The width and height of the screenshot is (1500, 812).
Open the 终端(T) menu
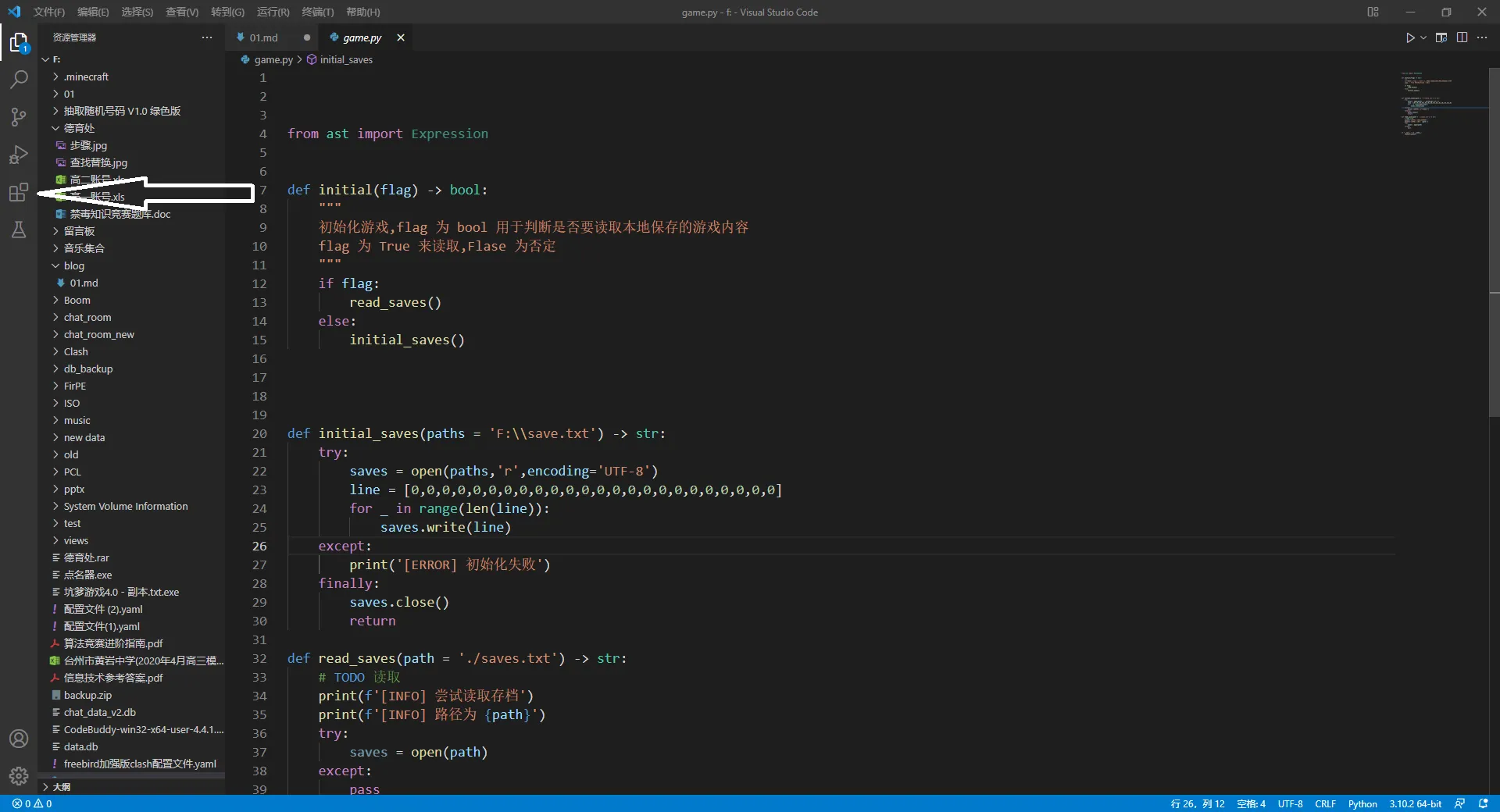pos(318,12)
